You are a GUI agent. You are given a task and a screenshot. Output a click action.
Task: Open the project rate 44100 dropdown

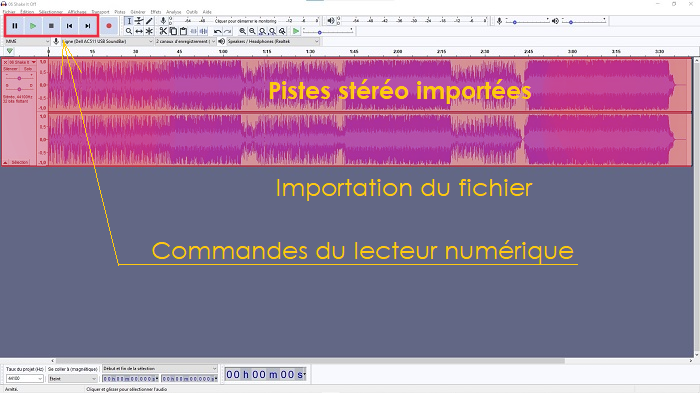[25, 379]
